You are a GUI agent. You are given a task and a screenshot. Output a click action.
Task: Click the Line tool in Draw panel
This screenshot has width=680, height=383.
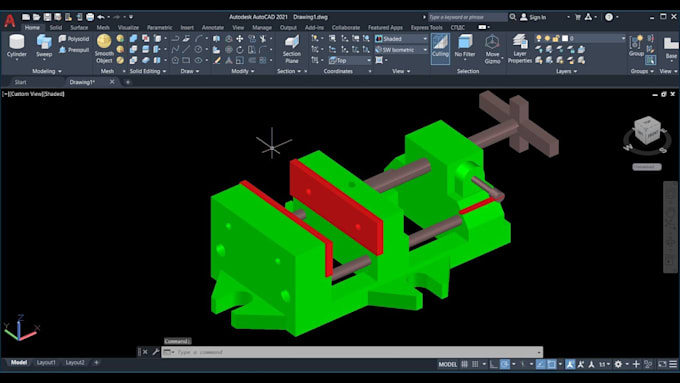(186, 49)
